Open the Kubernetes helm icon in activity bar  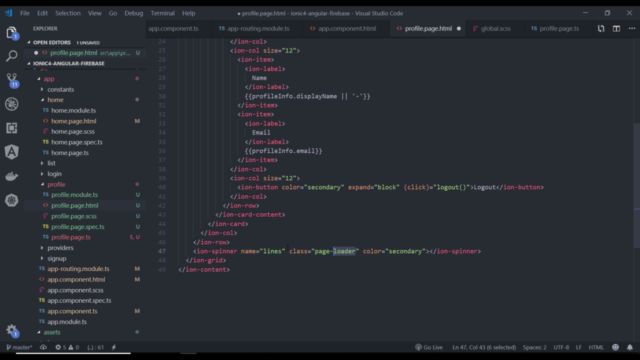pos(11,200)
